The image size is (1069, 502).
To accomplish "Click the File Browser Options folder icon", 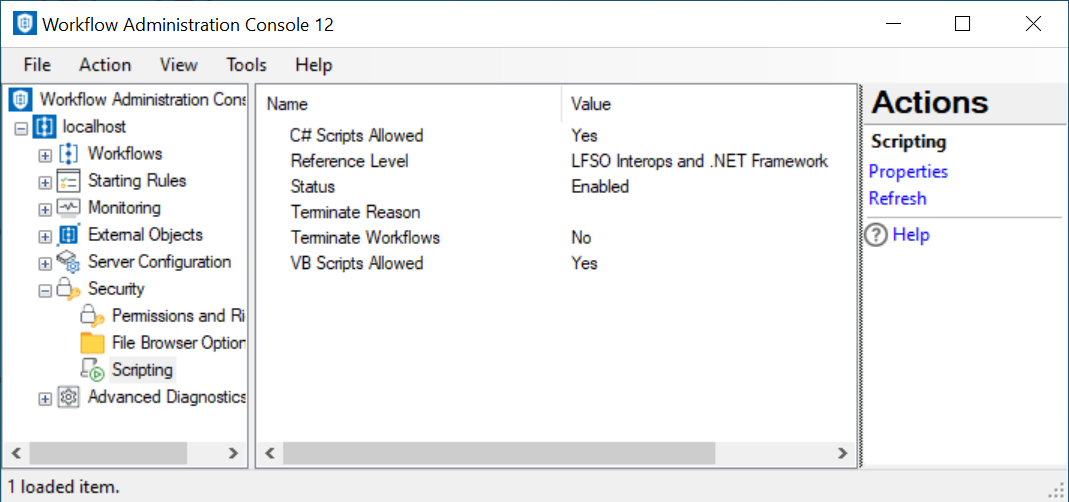I will coord(92,343).
